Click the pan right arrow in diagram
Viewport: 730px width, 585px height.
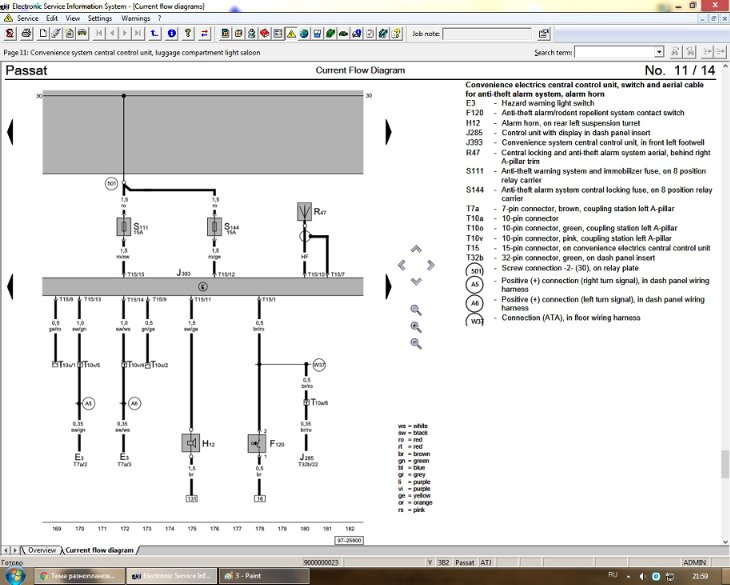[x=431, y=265]
